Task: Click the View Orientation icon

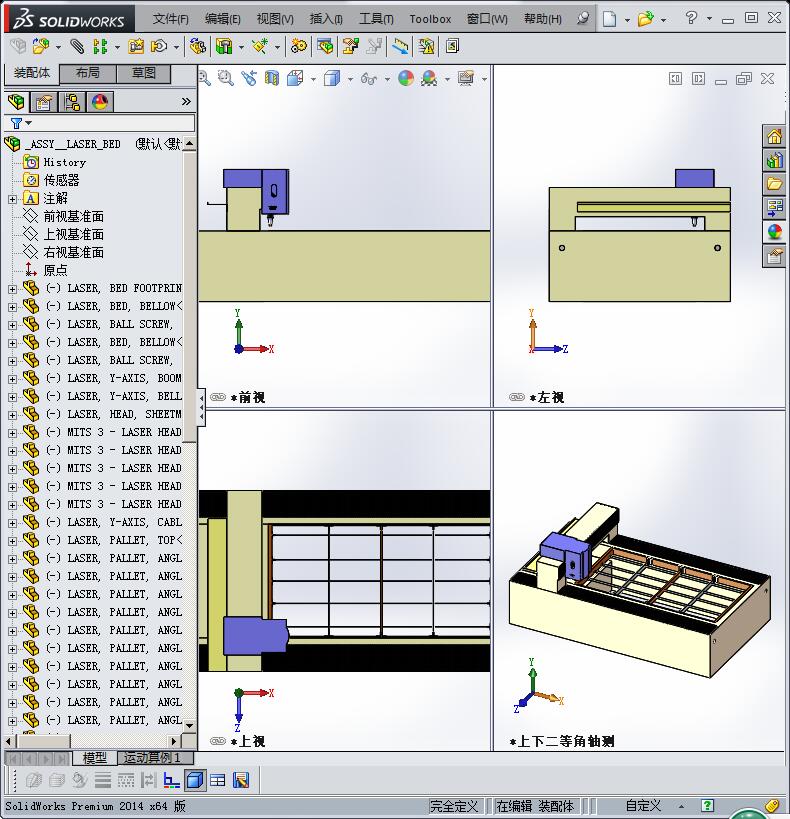Action: pos(295,78)
